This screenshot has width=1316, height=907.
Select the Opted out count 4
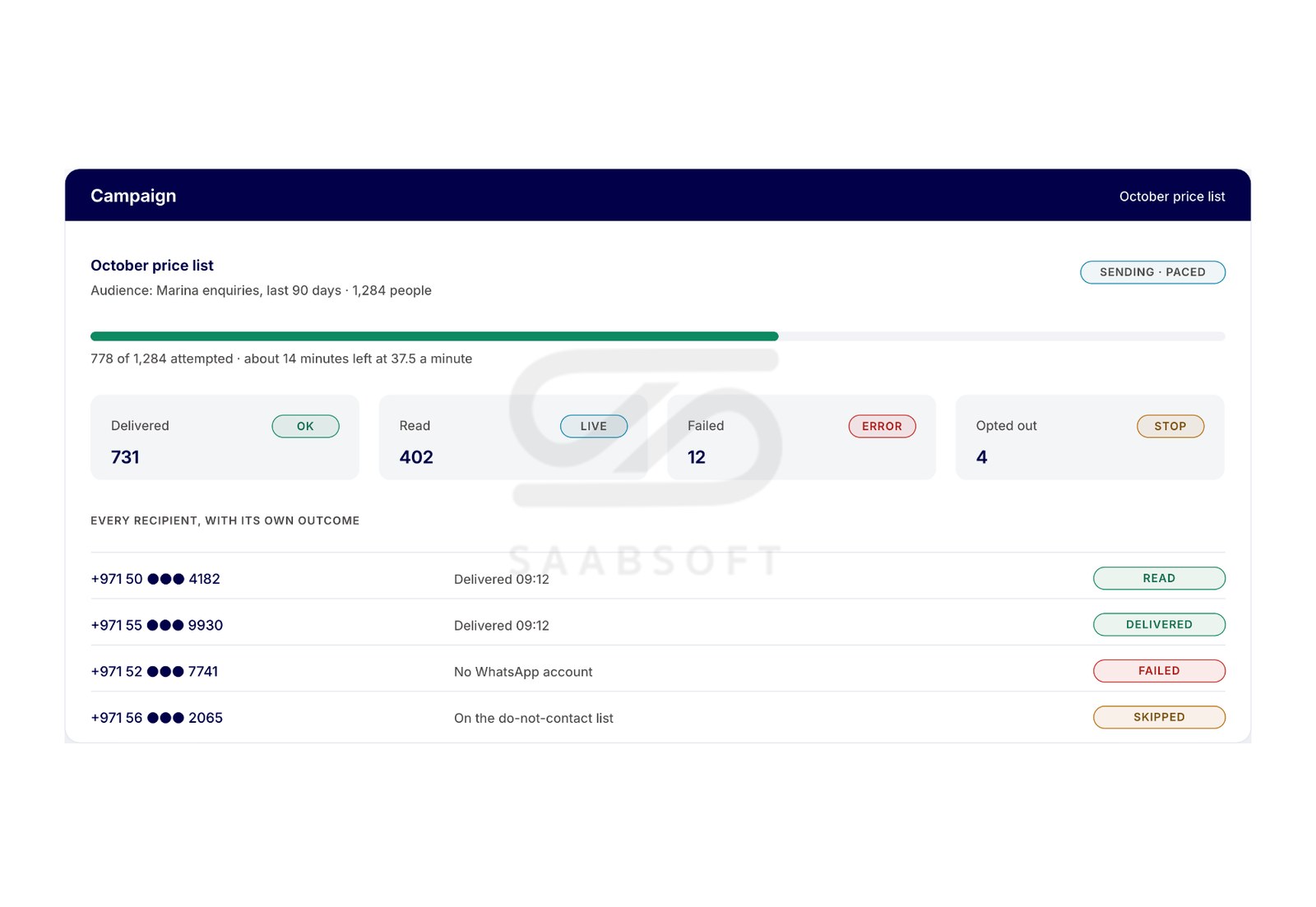pos(981,457)
